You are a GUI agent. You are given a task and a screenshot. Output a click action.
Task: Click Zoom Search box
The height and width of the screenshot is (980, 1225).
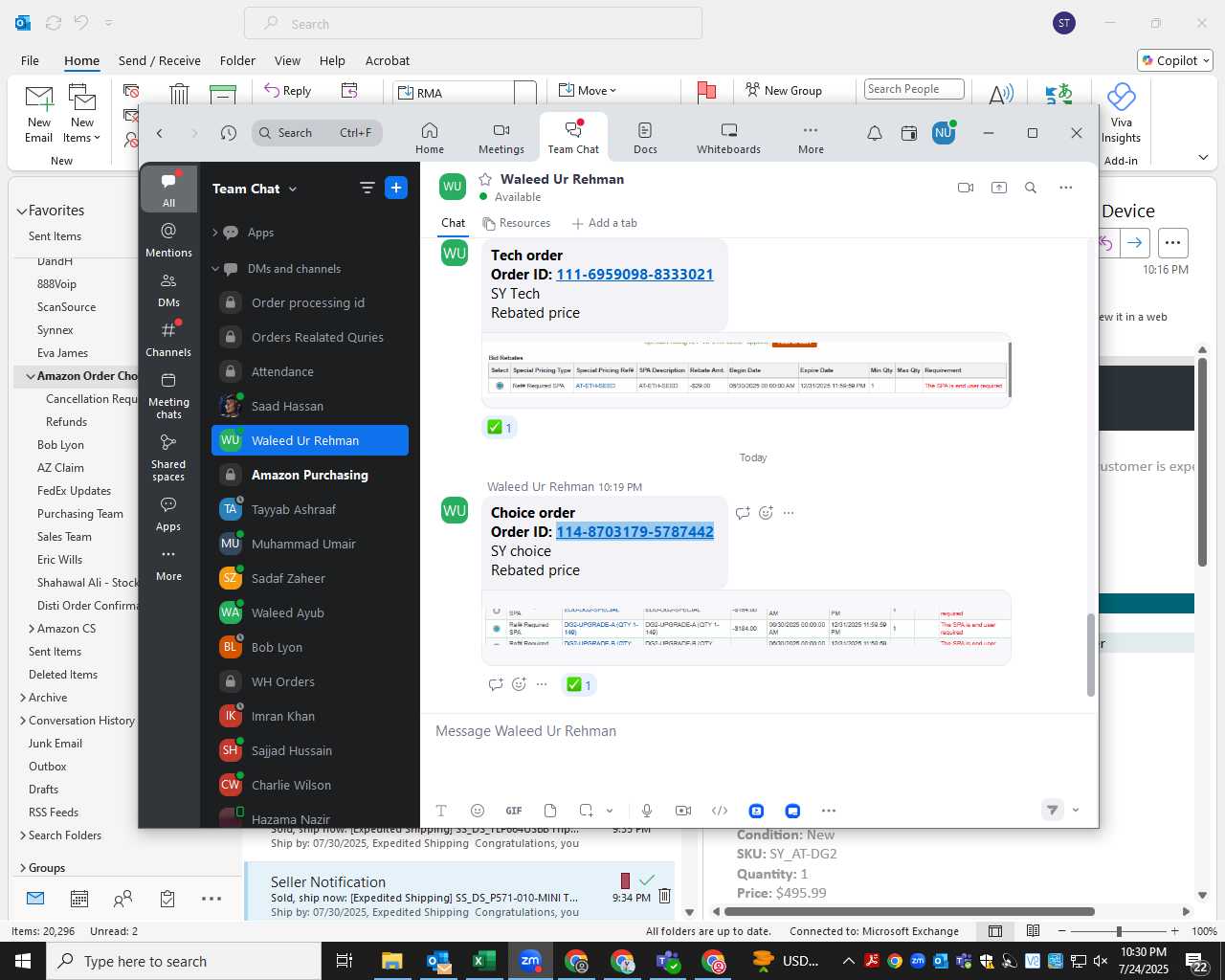tap(317, 133)
